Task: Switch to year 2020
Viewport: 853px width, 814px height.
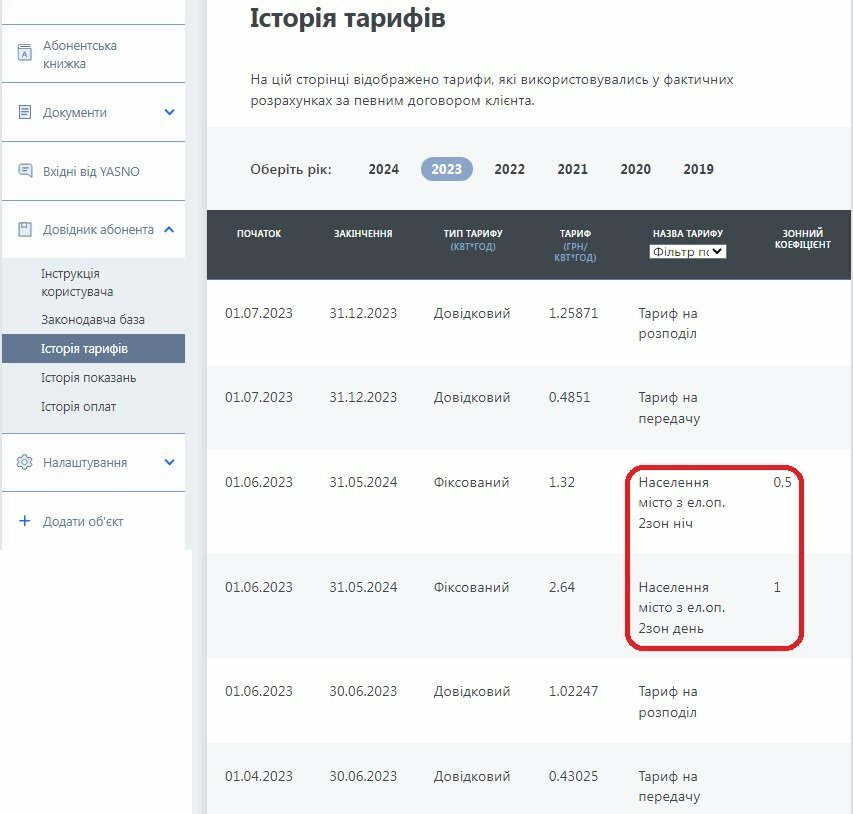Action: tap(635, 169)
